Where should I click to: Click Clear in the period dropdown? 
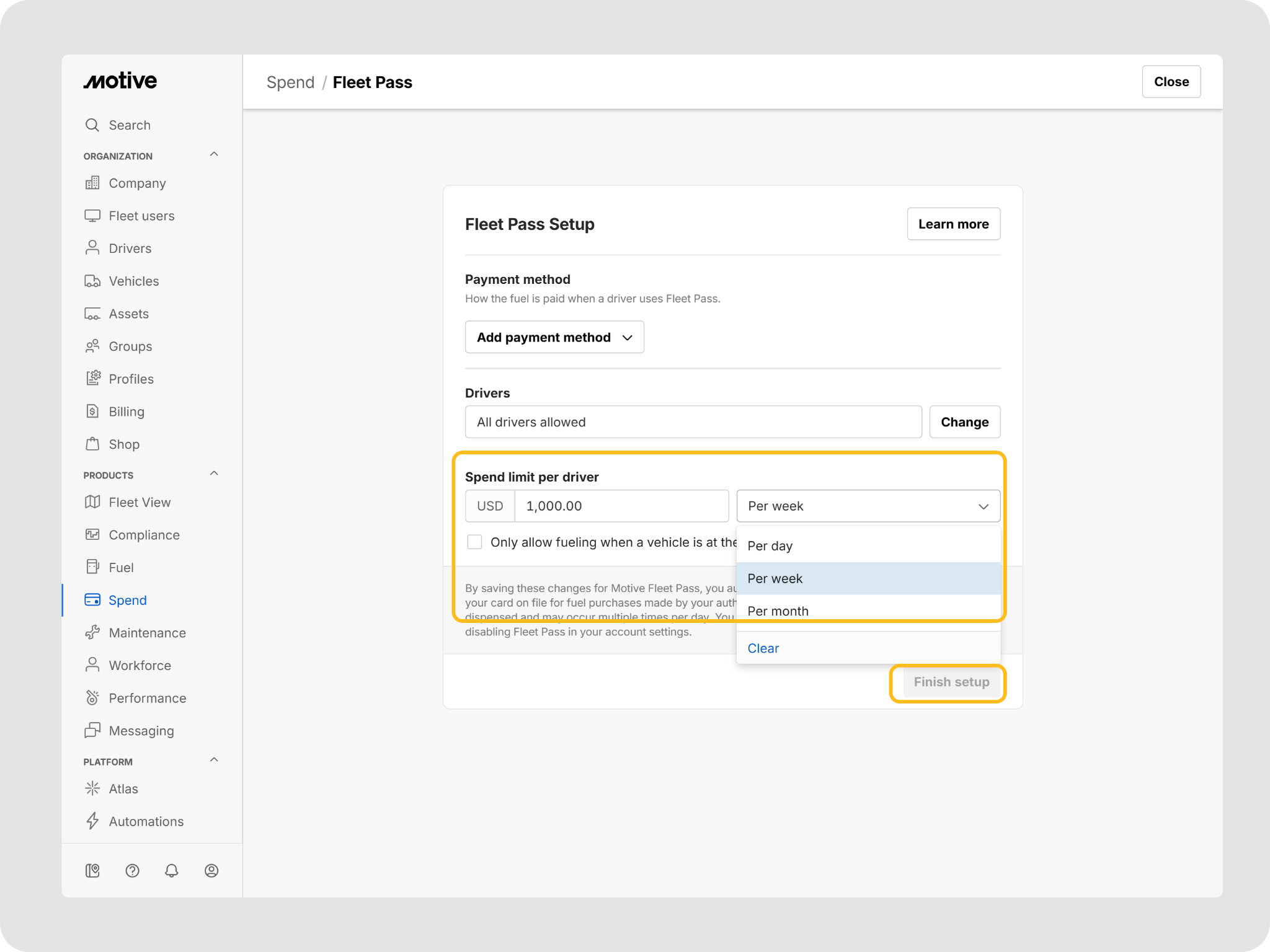(x=763, y=648)
